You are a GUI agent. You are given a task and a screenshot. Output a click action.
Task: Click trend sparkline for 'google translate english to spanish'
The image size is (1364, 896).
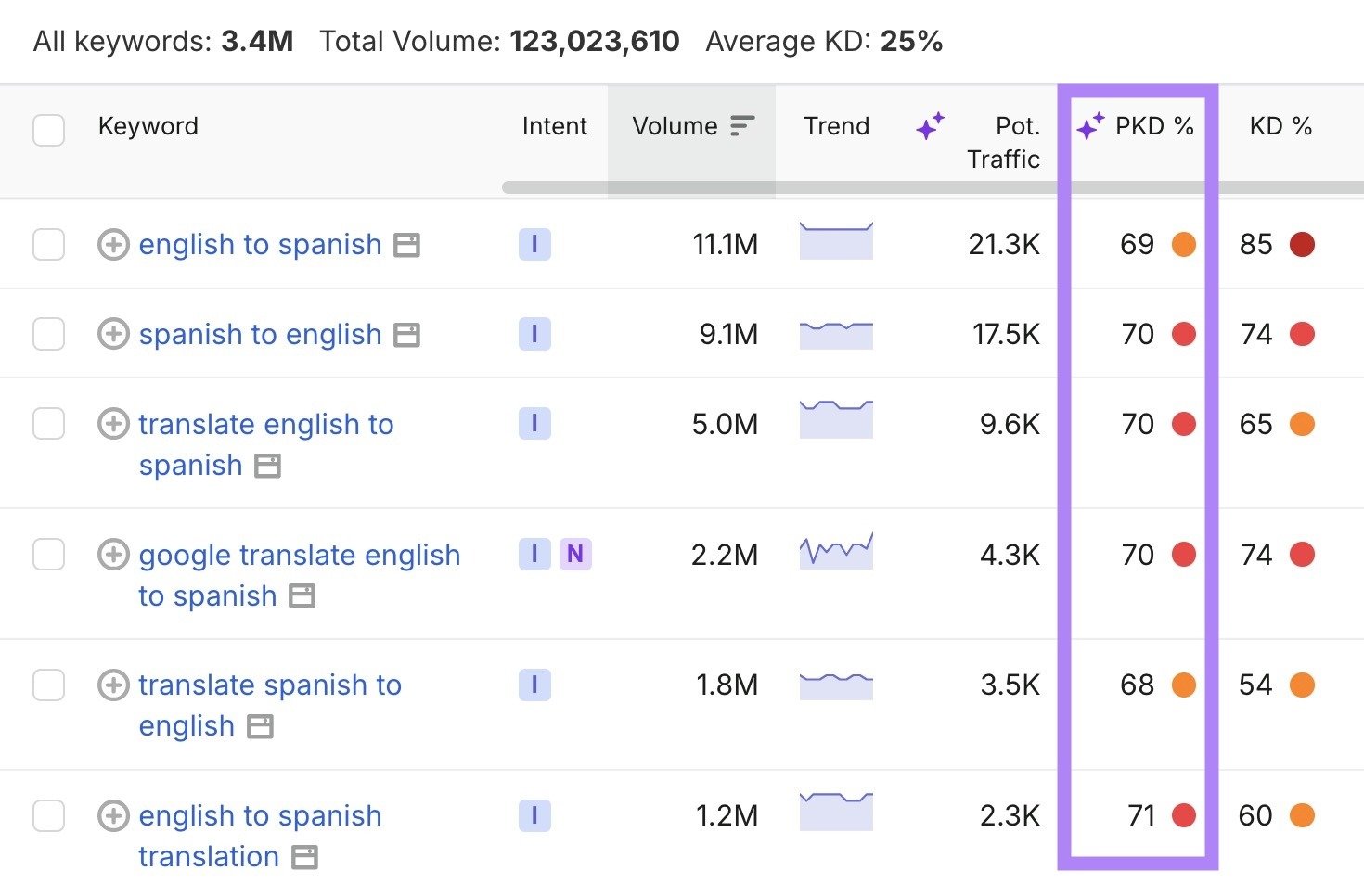coord(836,550)
